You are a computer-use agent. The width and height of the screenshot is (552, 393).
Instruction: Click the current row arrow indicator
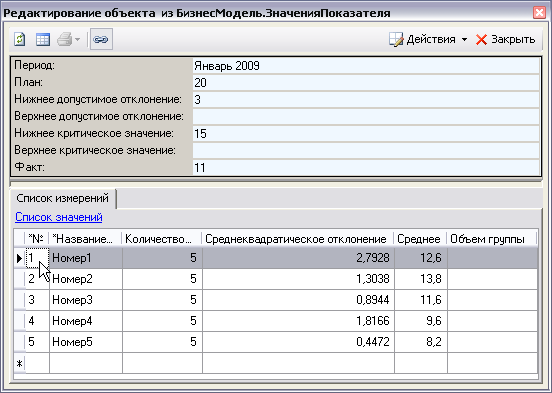(20, 258)
